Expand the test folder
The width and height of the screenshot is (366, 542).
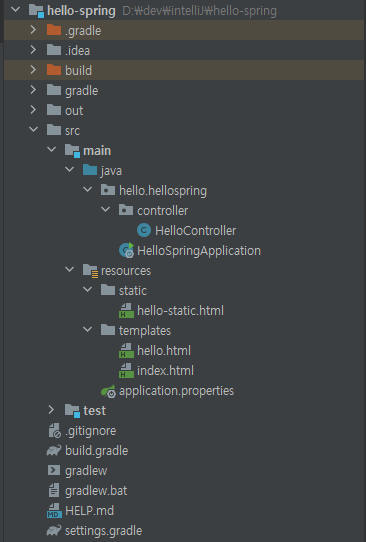click(51, 410)
